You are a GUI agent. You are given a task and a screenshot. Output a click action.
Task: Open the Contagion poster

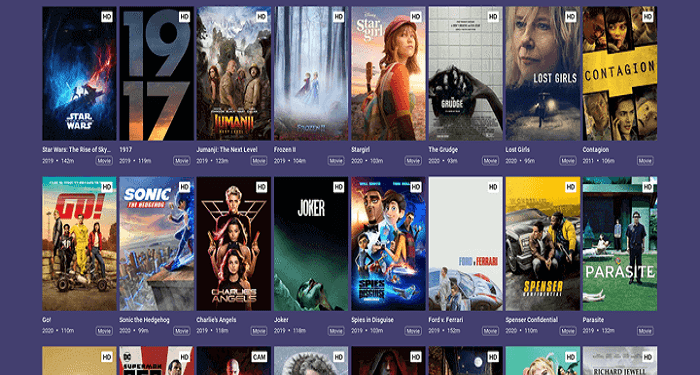(x=620, y=73)
